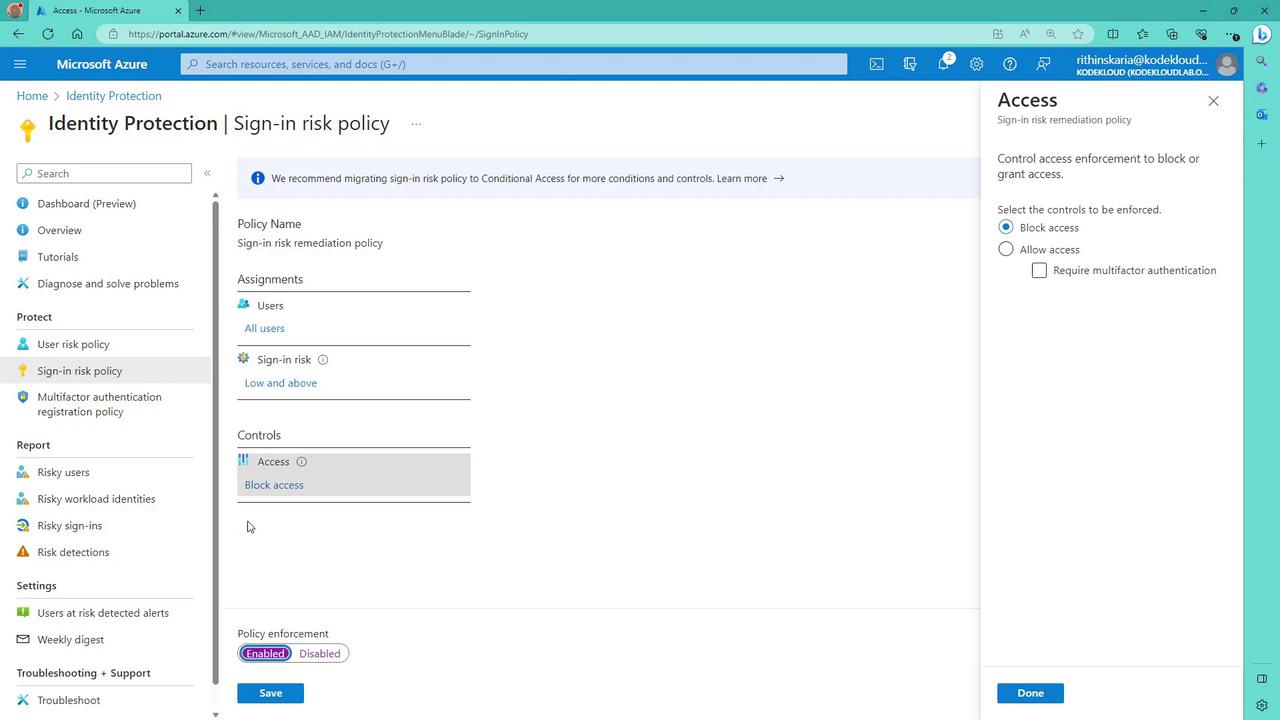Viewport: 1280px width, 720px height.
Task: Open Outlook in the Edge sidebar
Action: coord(1262,115)
